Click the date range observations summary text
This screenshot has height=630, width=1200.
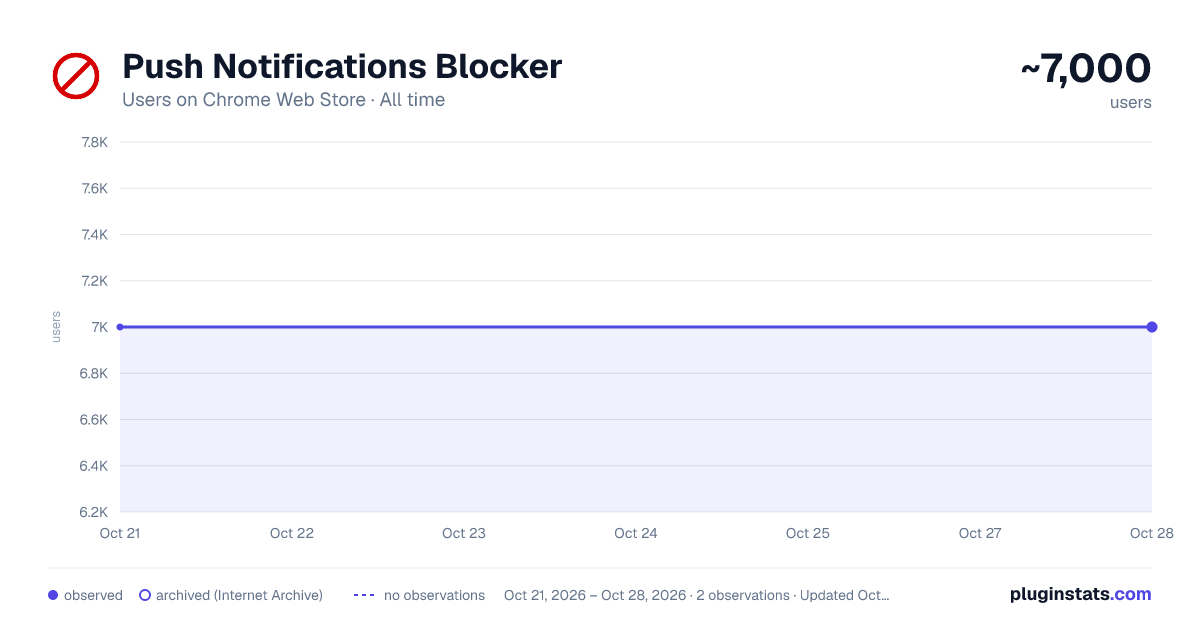click(696, 595)
